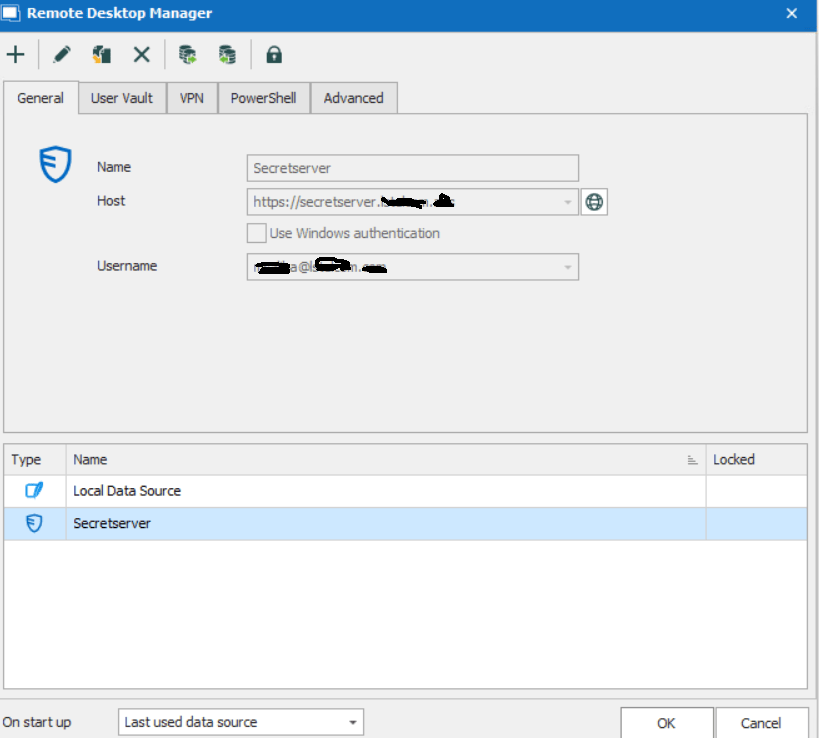Image resolution: width=819 pixels, height=738 pixels.
Task: Click the Secretserver shield icon in the list
Action: coord(33,522)
